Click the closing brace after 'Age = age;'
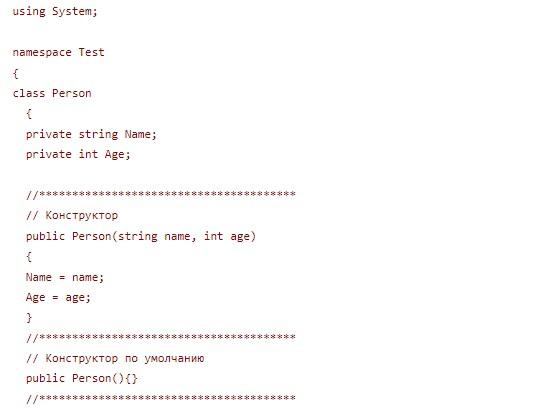This screenshot has height=409, width=550. [x=29, y=318]
